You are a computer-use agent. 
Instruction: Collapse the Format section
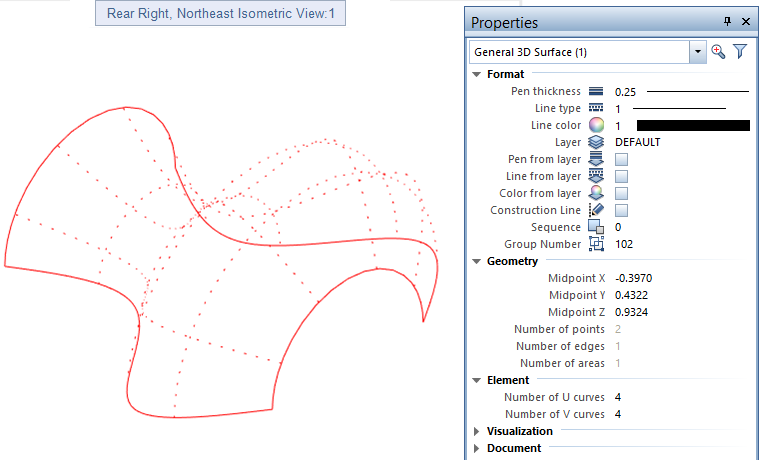pyautogui.click(x=476, y=74)
